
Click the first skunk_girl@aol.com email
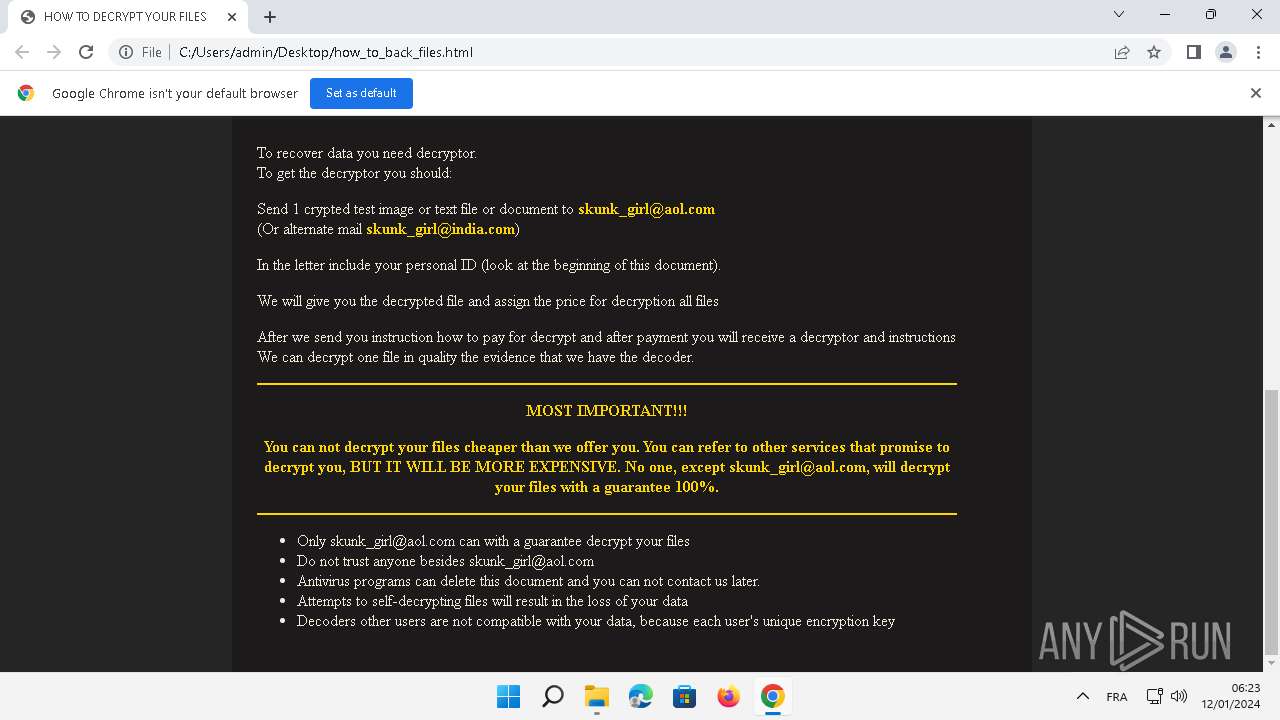[x=646, y=209]
